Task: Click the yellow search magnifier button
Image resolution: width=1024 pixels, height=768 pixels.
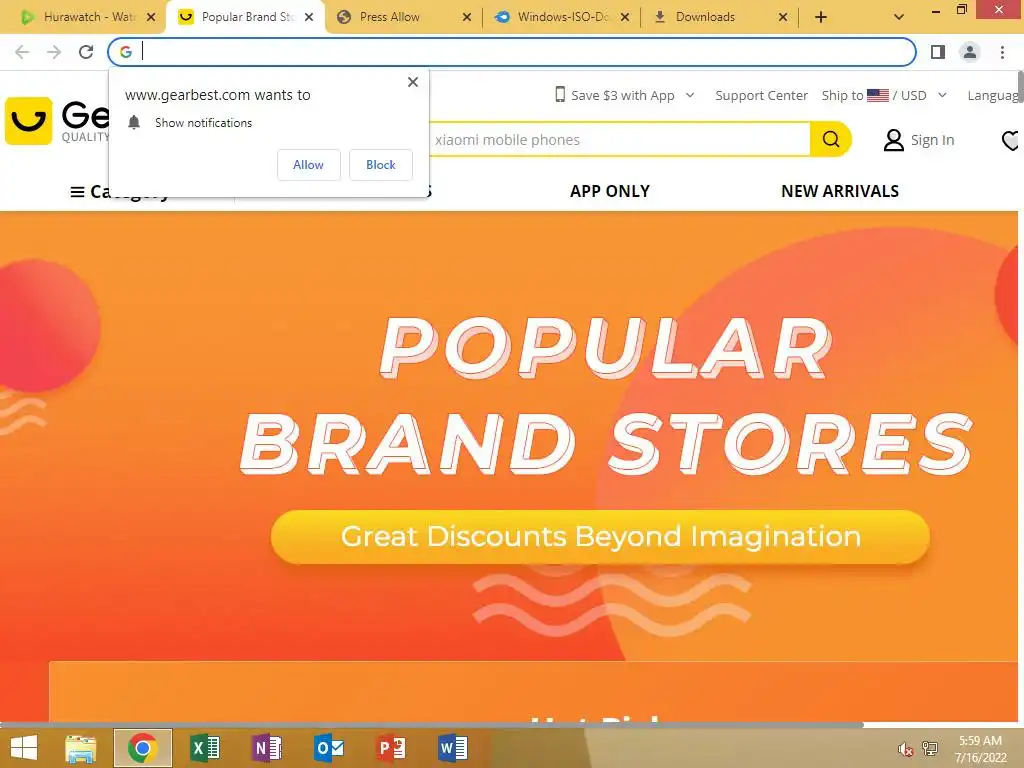Action: pyautogui.click(x=831, y=139)
